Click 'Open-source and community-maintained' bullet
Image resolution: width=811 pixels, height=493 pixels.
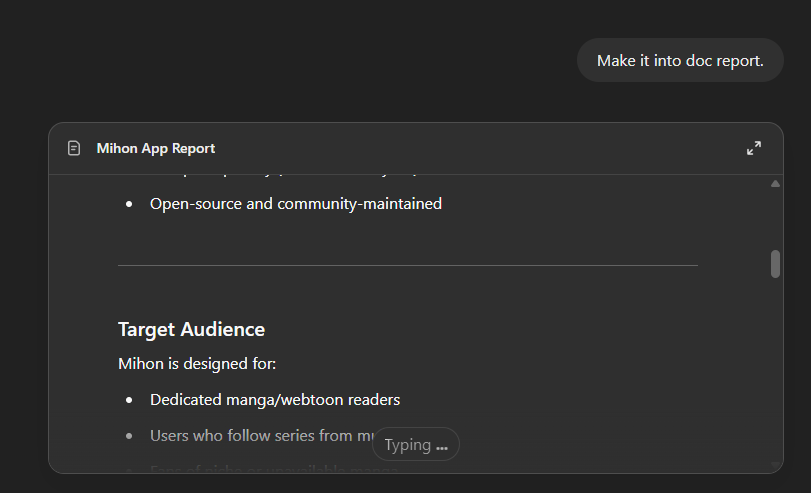(296, 204)
